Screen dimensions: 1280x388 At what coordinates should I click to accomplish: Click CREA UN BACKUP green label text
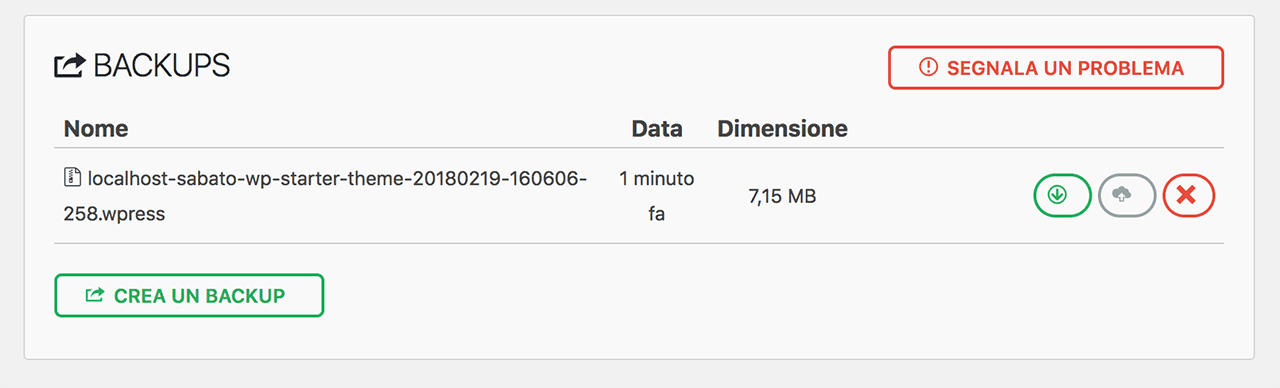[200, 296]
